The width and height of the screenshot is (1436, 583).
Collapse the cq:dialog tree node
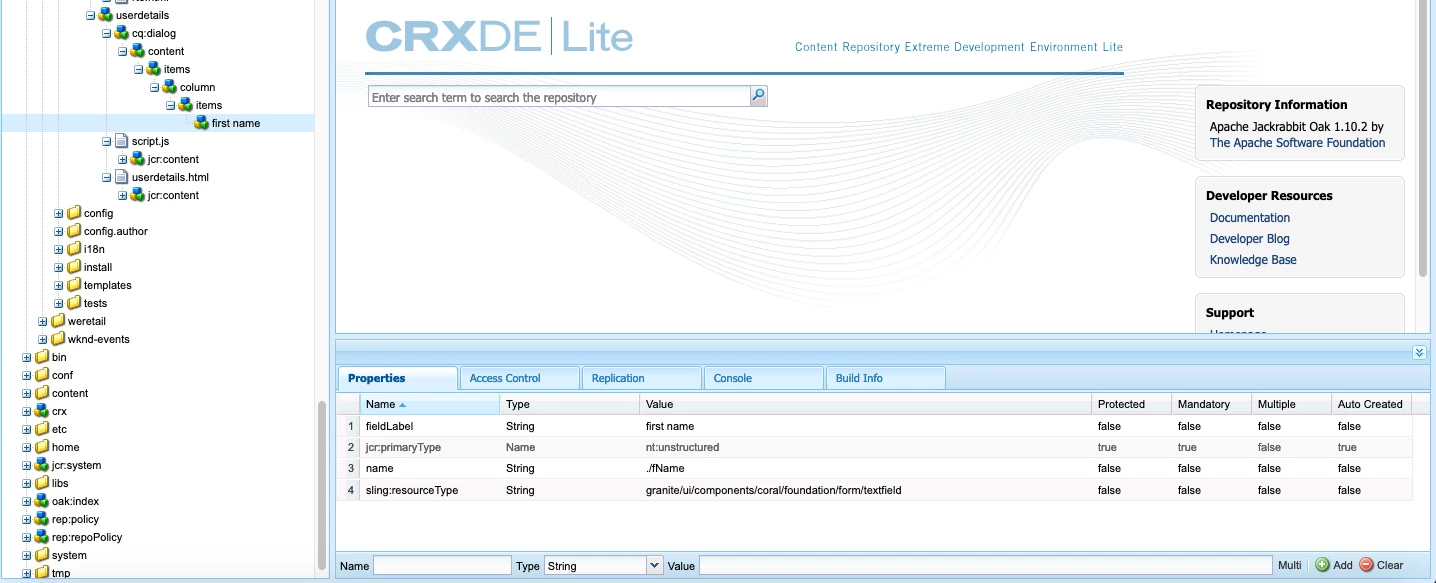pos(107,33)
